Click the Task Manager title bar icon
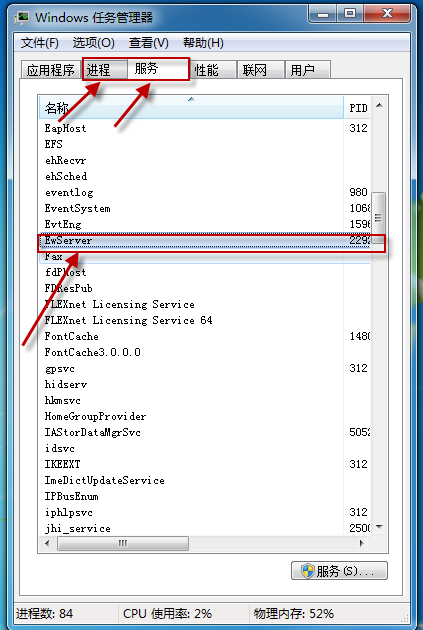Screen dimensions: 423x630 point(22,18)
